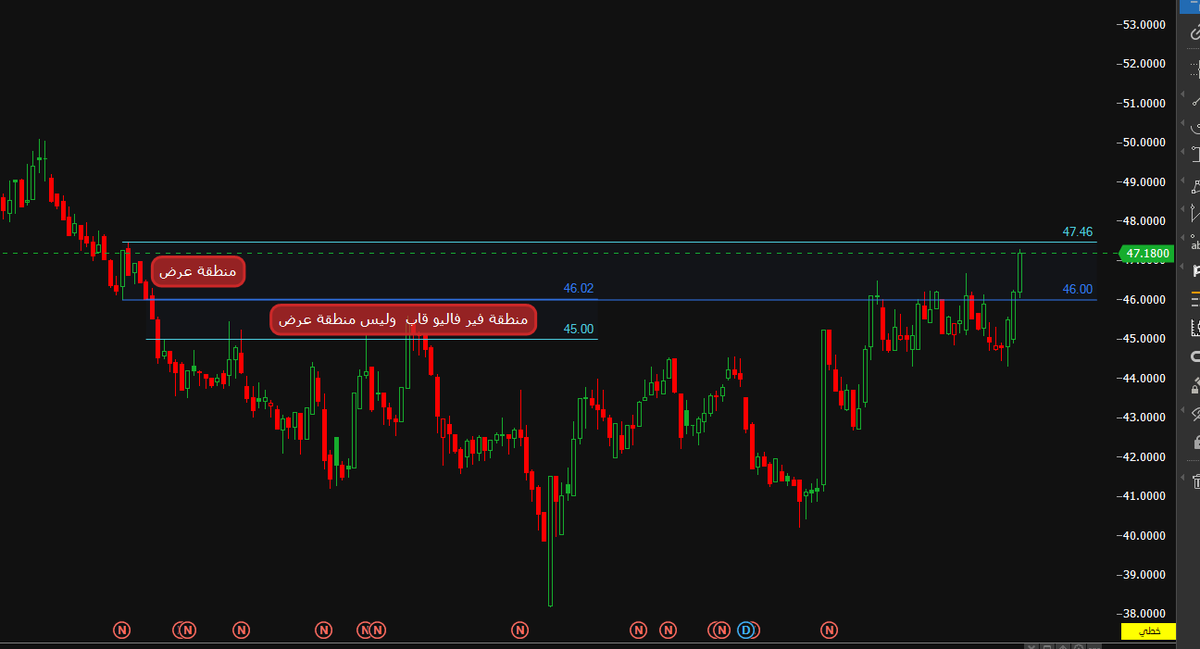Viewport: 1200px width, 649px height.
Task: Select the chain link icon in the toolbar
Action: (x=1195, y=33)
